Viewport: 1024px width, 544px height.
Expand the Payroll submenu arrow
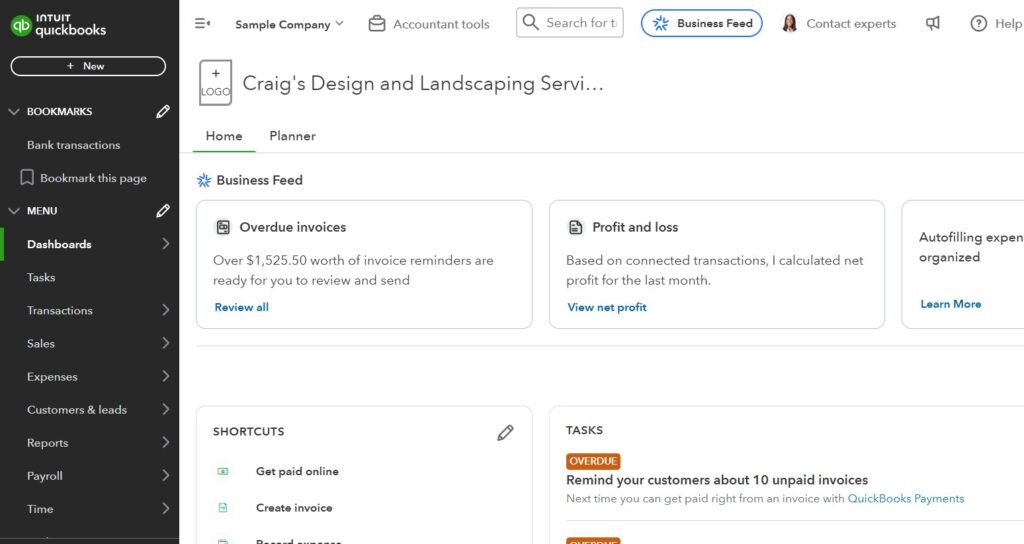pyautogui.click(x=165, y=476)
